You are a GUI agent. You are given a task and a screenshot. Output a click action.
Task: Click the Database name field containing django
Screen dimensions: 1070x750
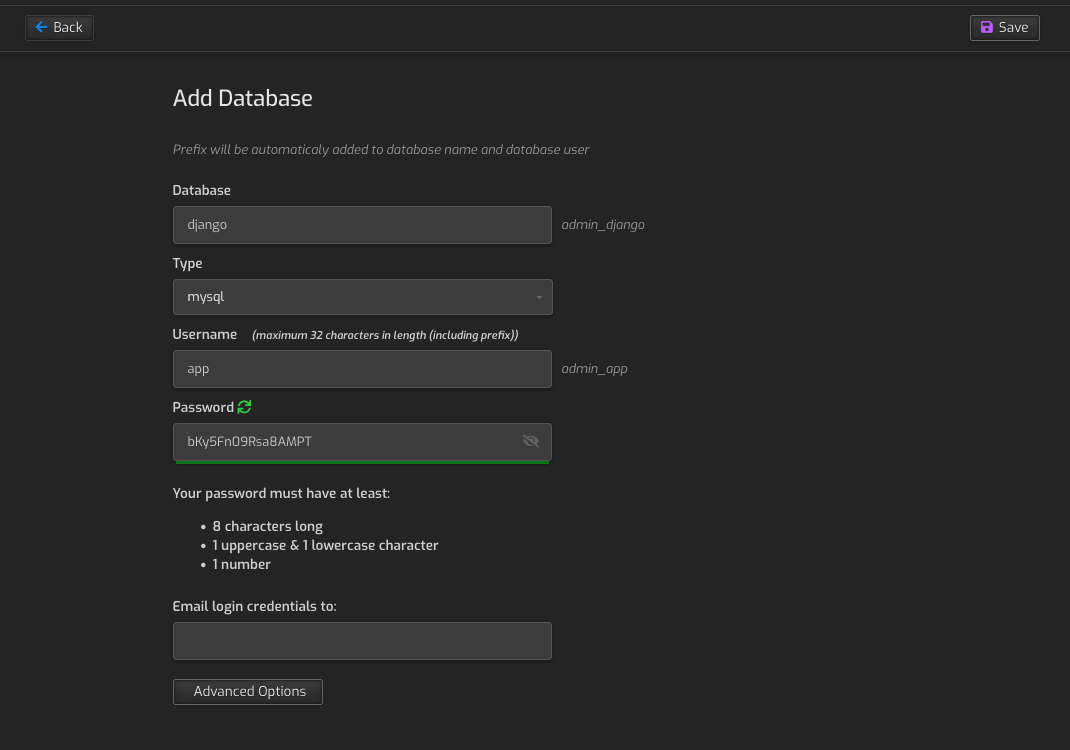(362, 225)
